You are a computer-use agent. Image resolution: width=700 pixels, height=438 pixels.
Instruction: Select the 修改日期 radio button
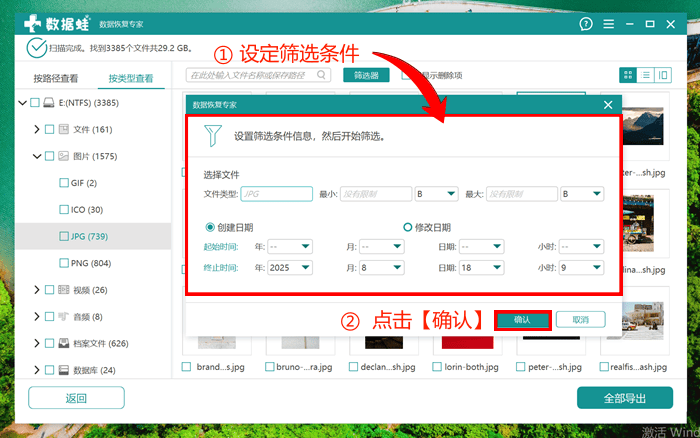click(407, 227)
